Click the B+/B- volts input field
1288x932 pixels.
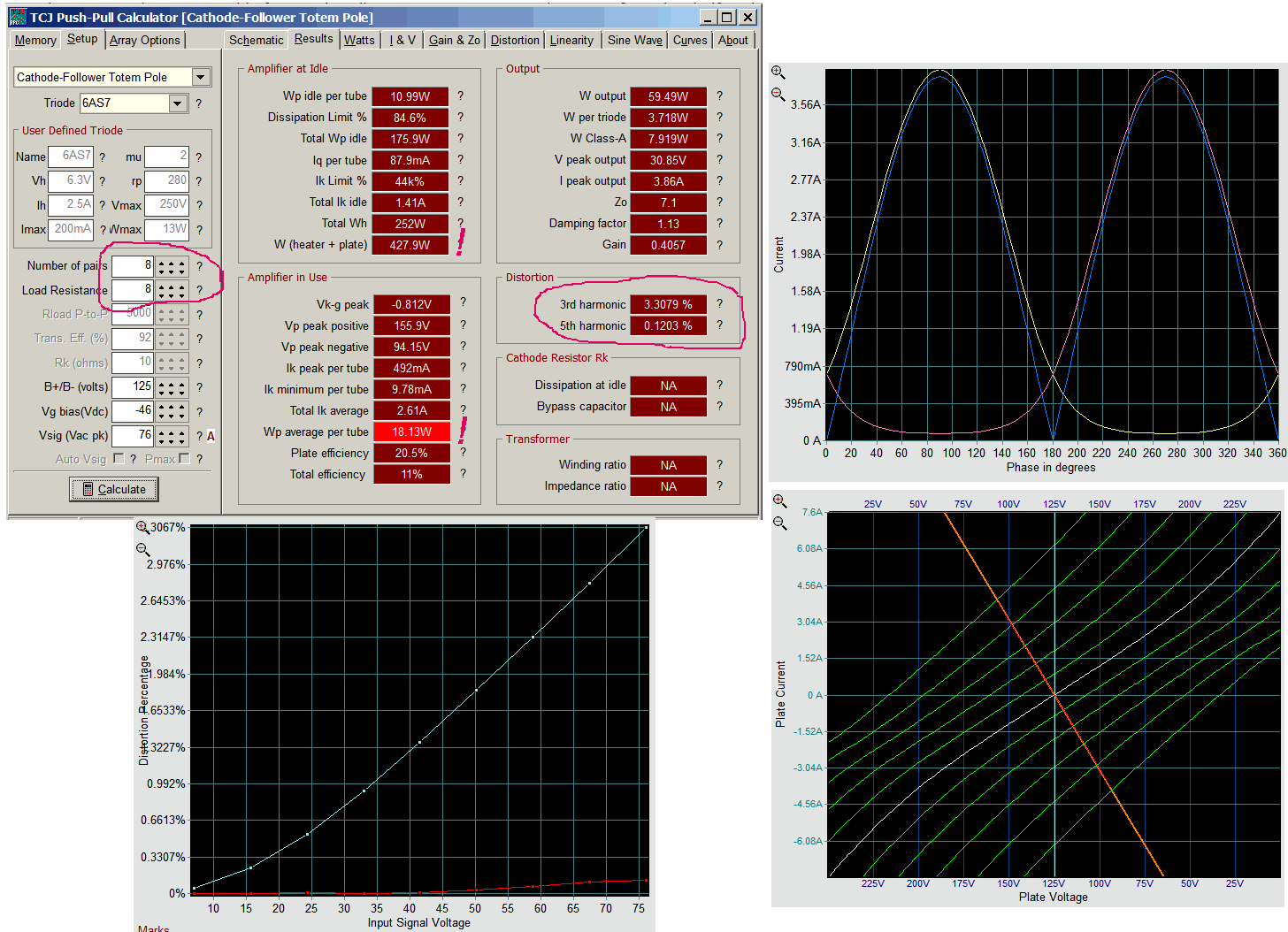click(x=134, y=387)
